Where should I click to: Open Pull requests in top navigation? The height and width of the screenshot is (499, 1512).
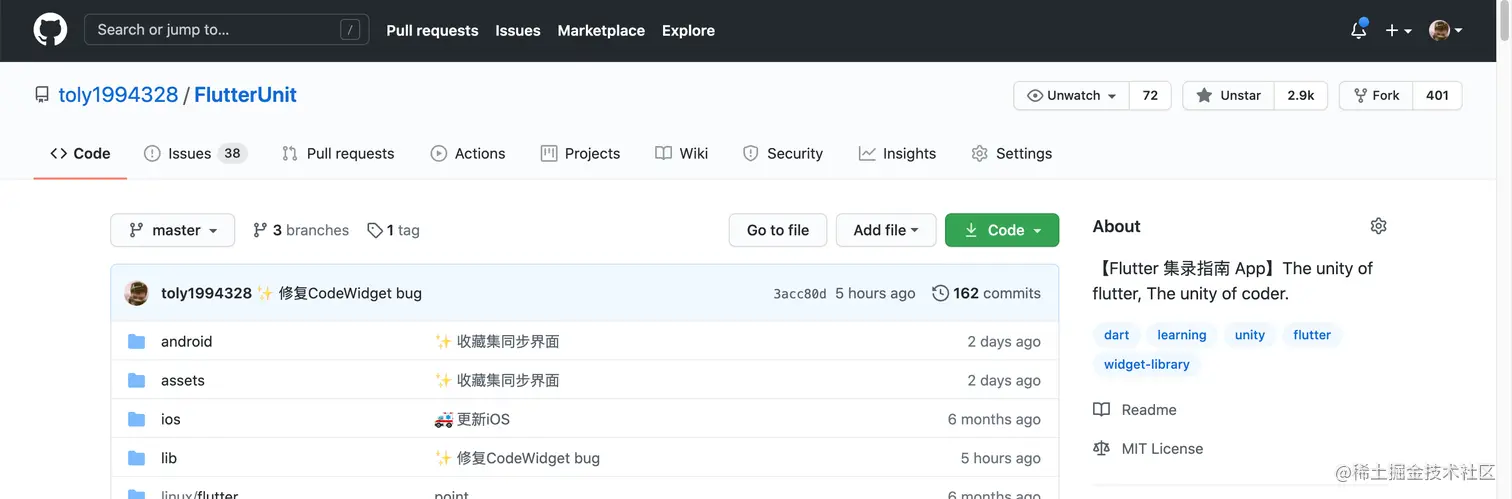click(x=432, y=31)
